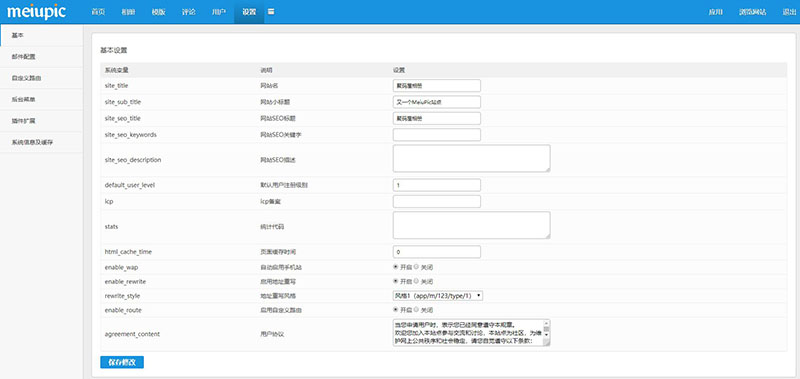The width and height of the screenshot is (800, 379).
Task: Select 基本 in the left sidebar
Action: (x=41, y=35)
